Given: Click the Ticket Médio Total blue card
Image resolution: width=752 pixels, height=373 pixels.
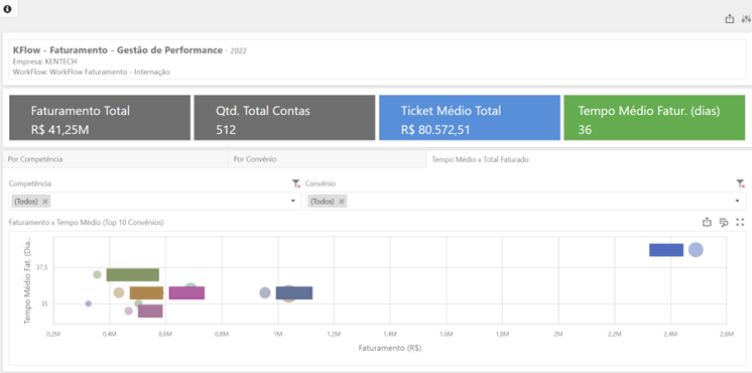Looking at the screenshot, I should coord(470,118).
